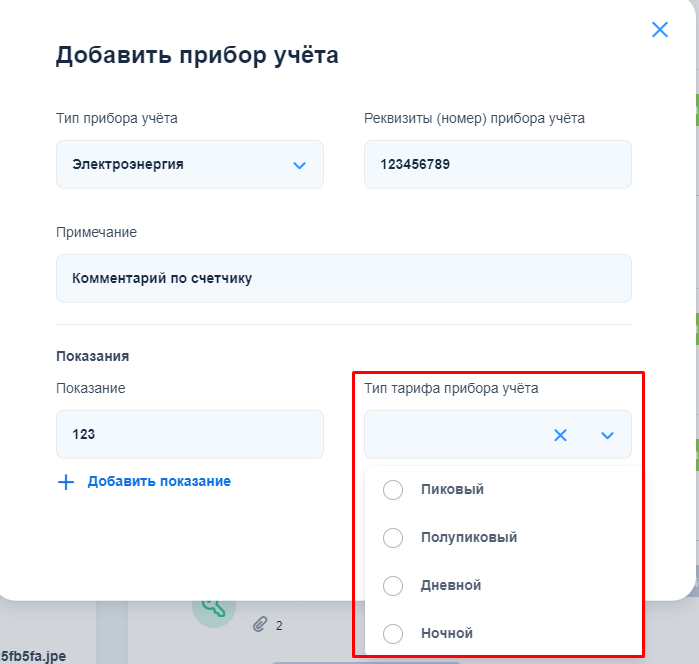This screenshot has width=699, height=664.
Task: Choose the Полупиковый tariff radio
Action: pyautogui.click(x=394, y=538)
